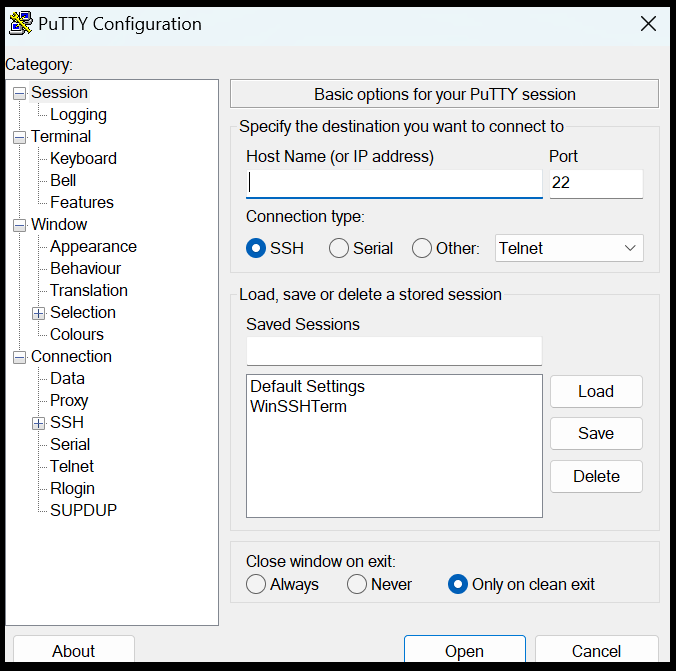Collapse the Session tree node
The width and height of the screenshot is (676, 671).
[19, 94]
